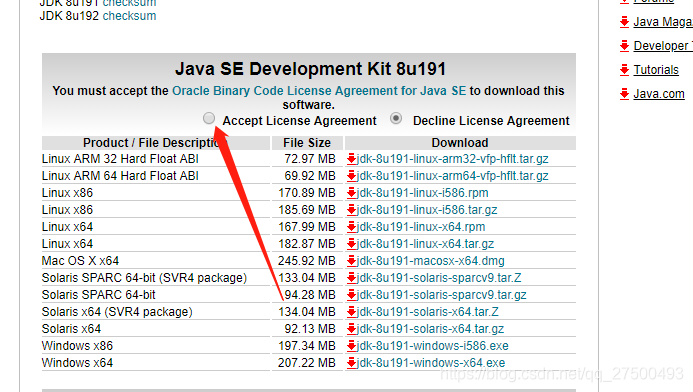The width and height of the screenshot is (693, 392).
Task: Click the 245.92 MB file size cell
Action: tap(307, 261)
